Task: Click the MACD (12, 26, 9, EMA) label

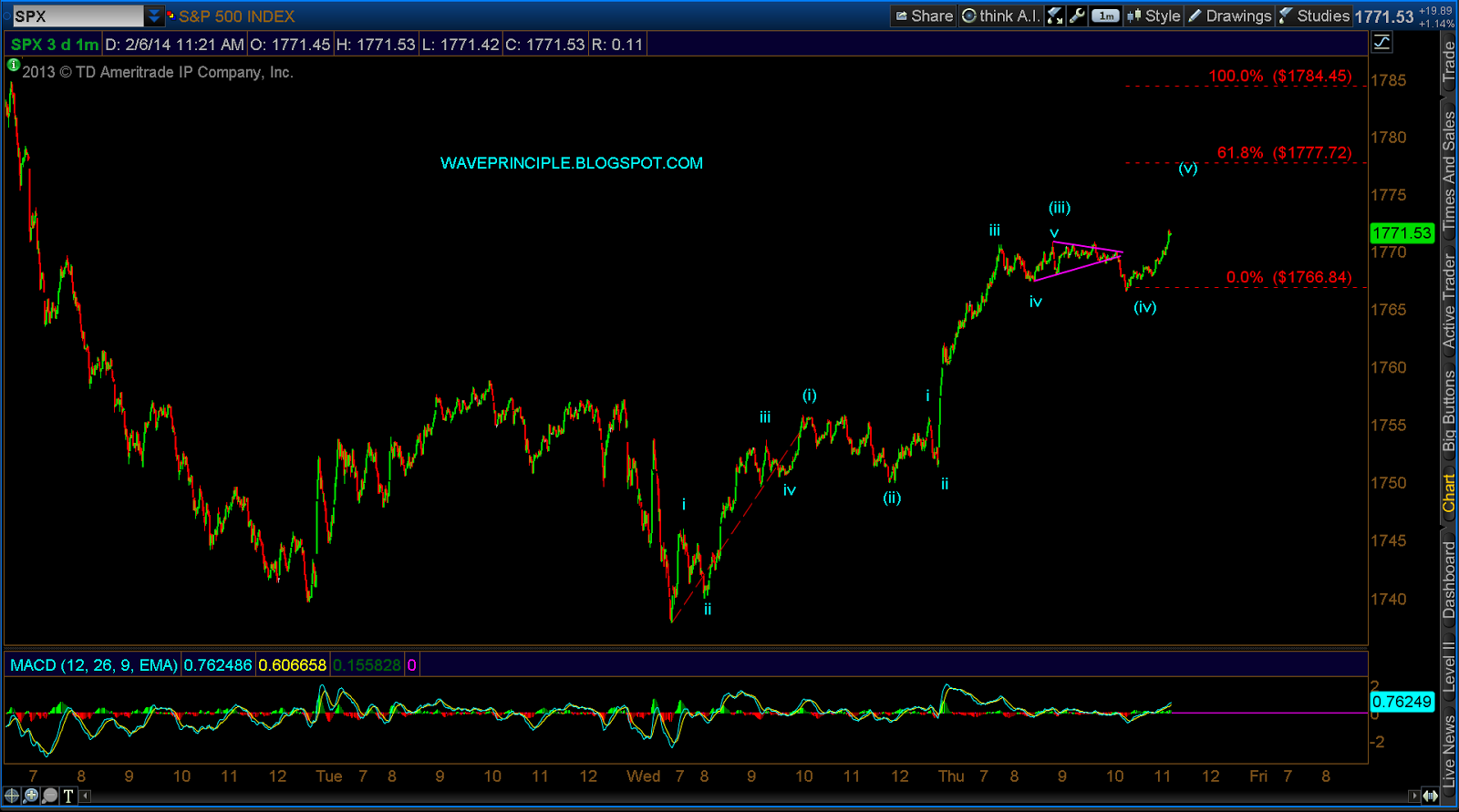Action: click(94, 665)
